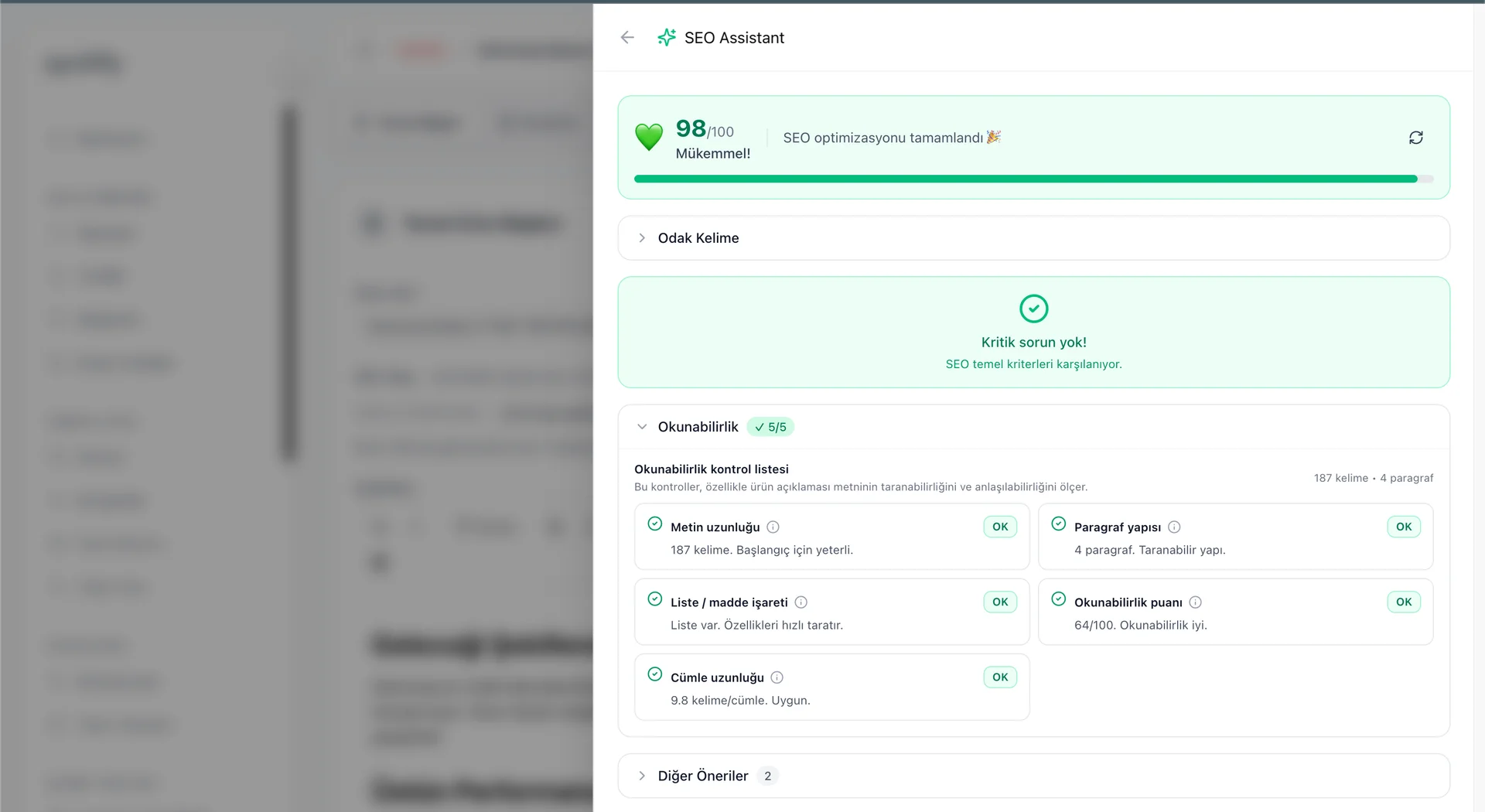Click OK badge on Liste / madde işareti card
The width and height of the screenshot is (1485, 812).
[999, 602]
